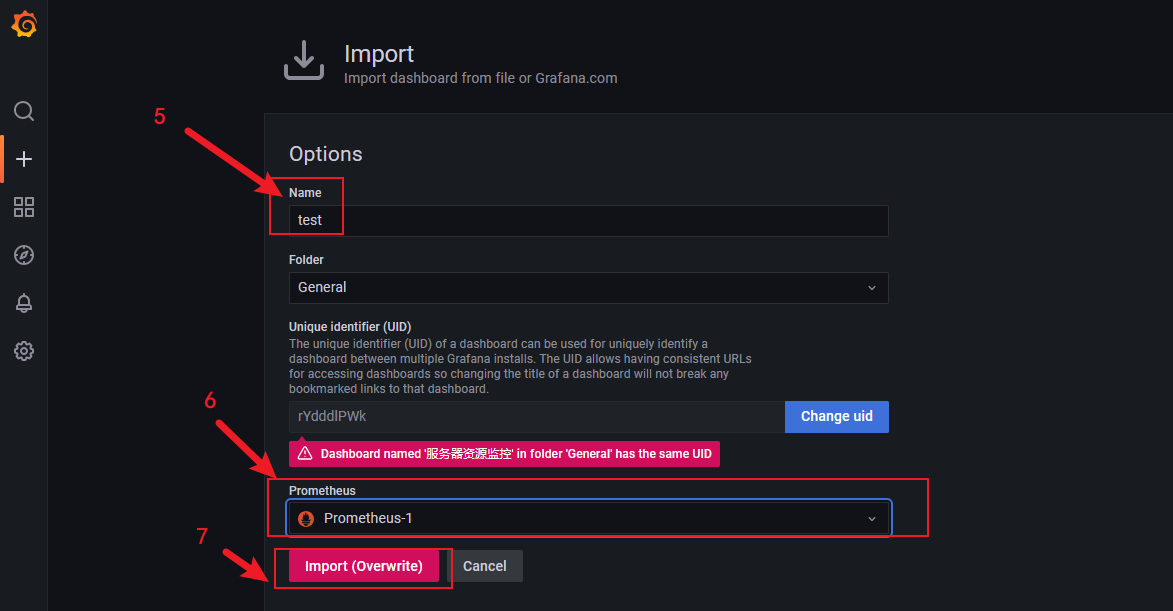Expand Prometheus selector via chevron arrow

click(x=871, y=518)
